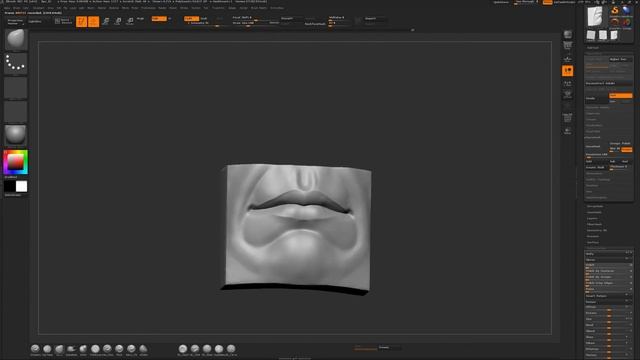Toggle Edit mode button
Image resolution: width=640 pixels, height=360 pixels.
pyautogui.click(x=81, y=21)
